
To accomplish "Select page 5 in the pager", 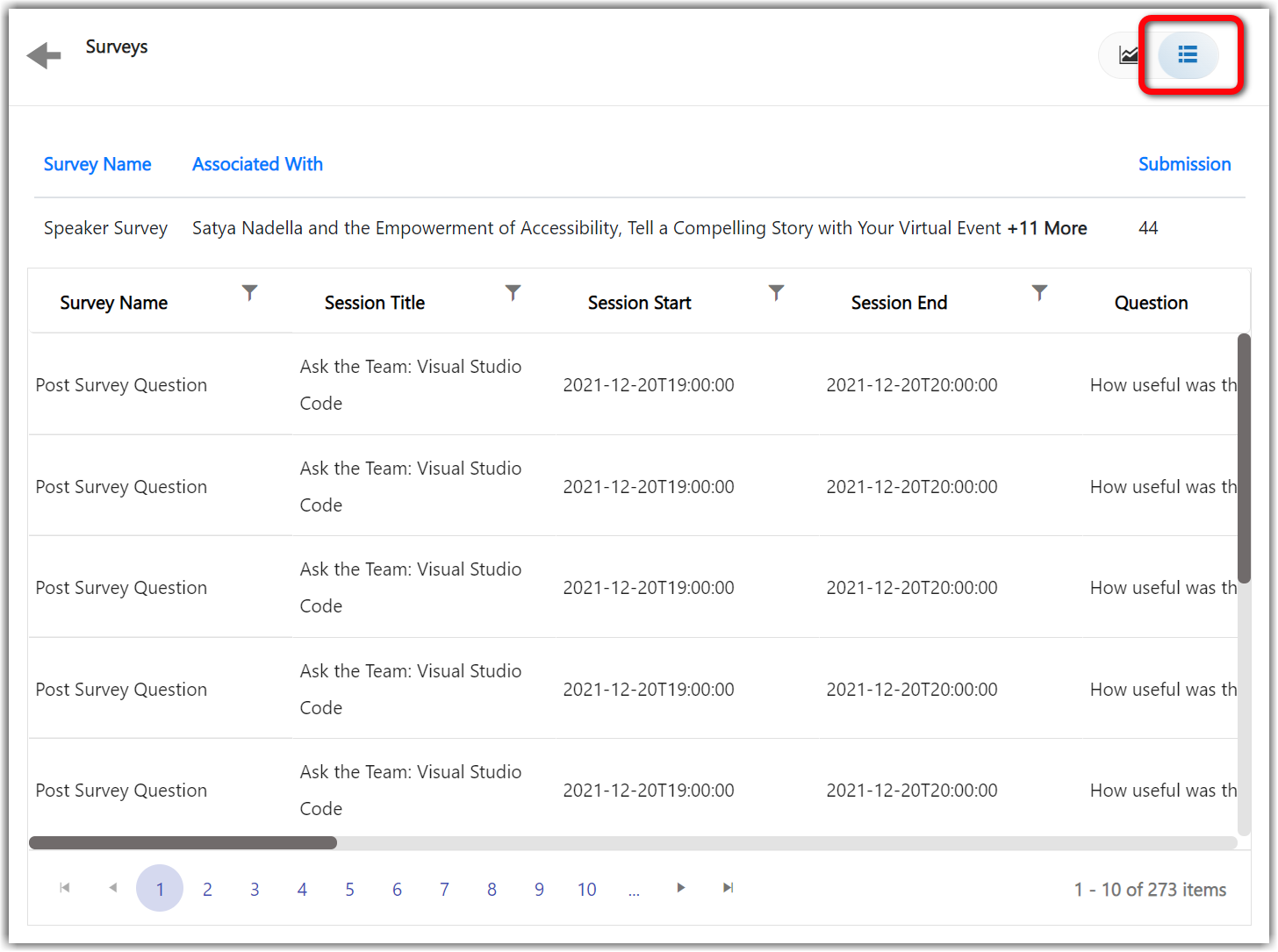I will coord(349,890).
